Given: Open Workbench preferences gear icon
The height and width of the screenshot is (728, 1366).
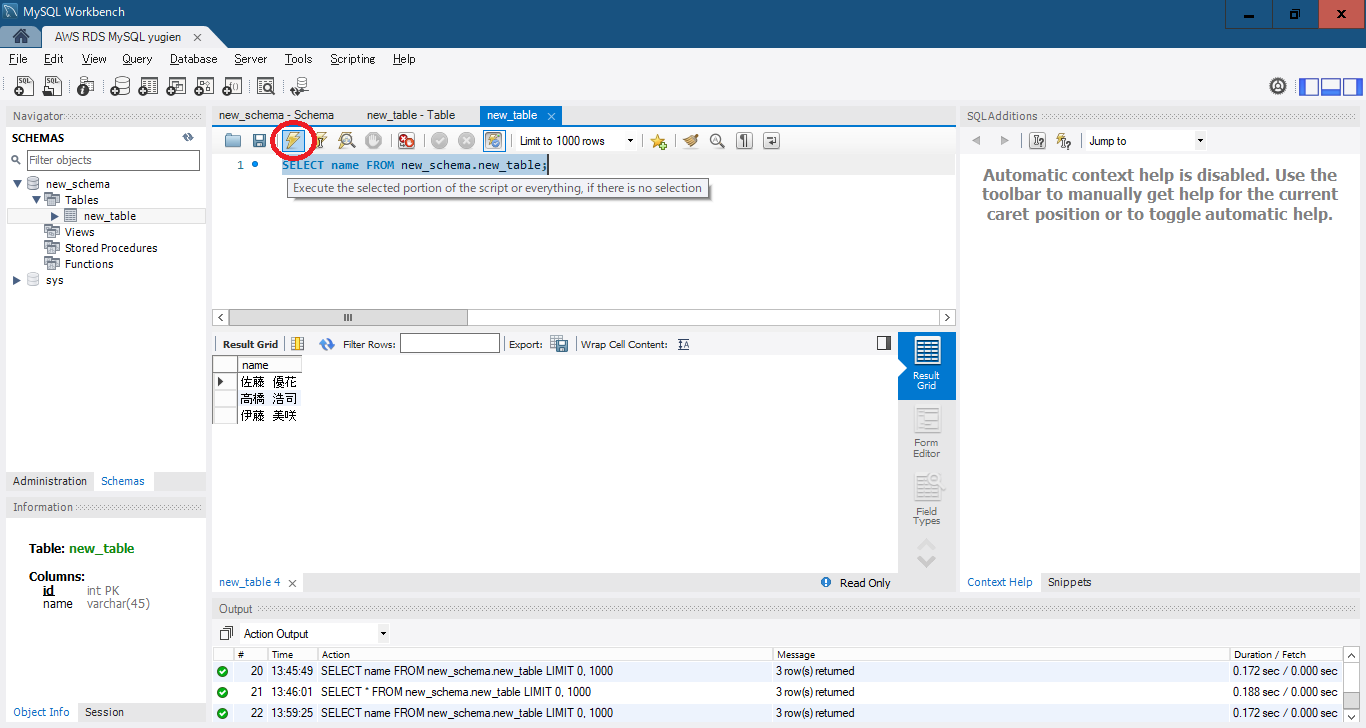Looking at the screenshot, I should [x=1278, y=87].
